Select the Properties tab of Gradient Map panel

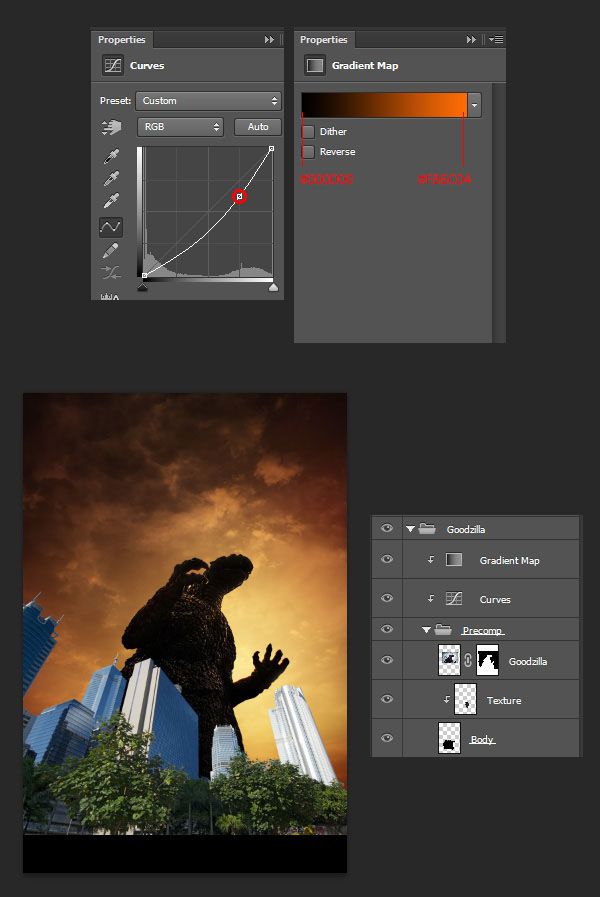pos(323,39)
